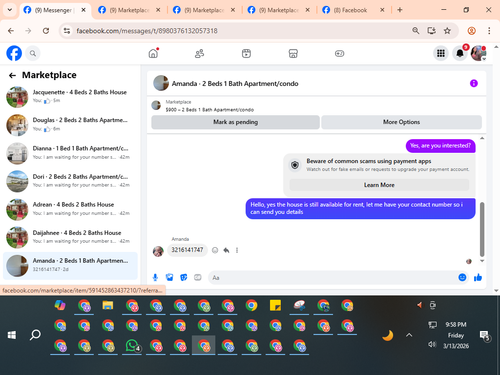This screenshot has height=375, width=500.
Task: Open the purple conversation information icon
Action: pos(474,83)
